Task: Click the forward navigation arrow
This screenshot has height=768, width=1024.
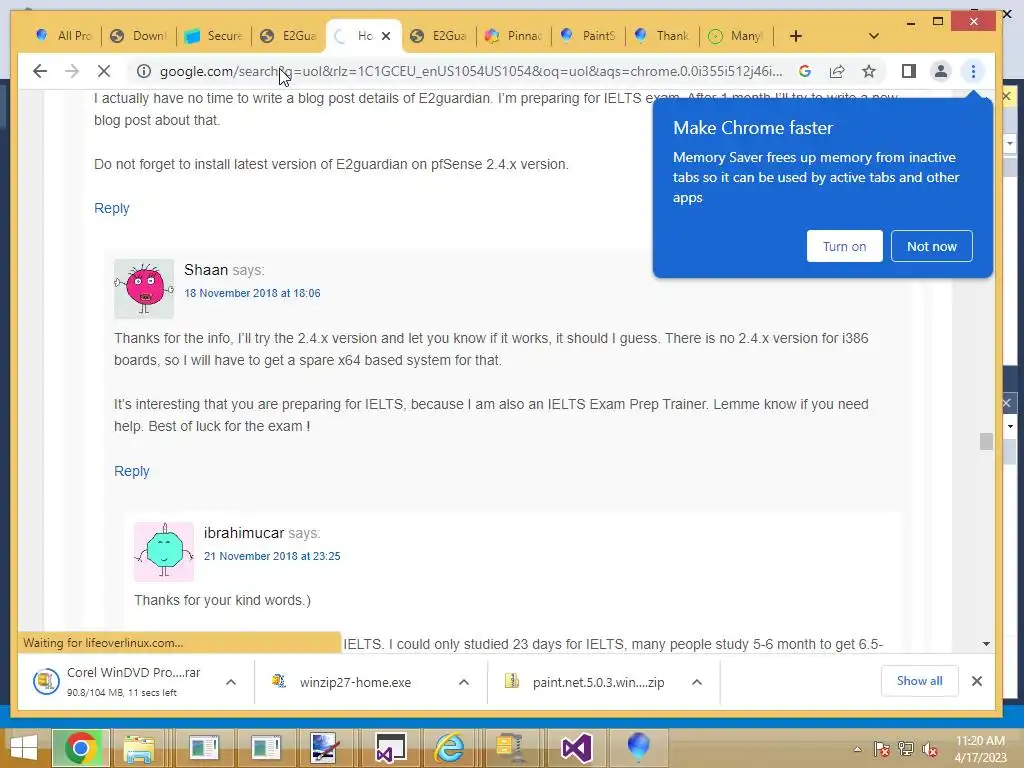Action: click(72, 71)
